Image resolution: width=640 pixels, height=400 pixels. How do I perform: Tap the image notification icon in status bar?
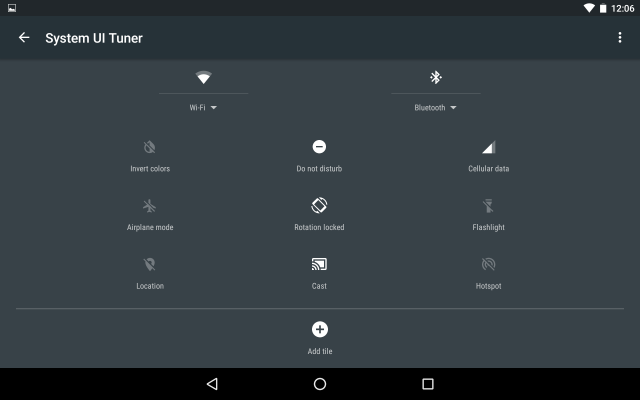12,8
